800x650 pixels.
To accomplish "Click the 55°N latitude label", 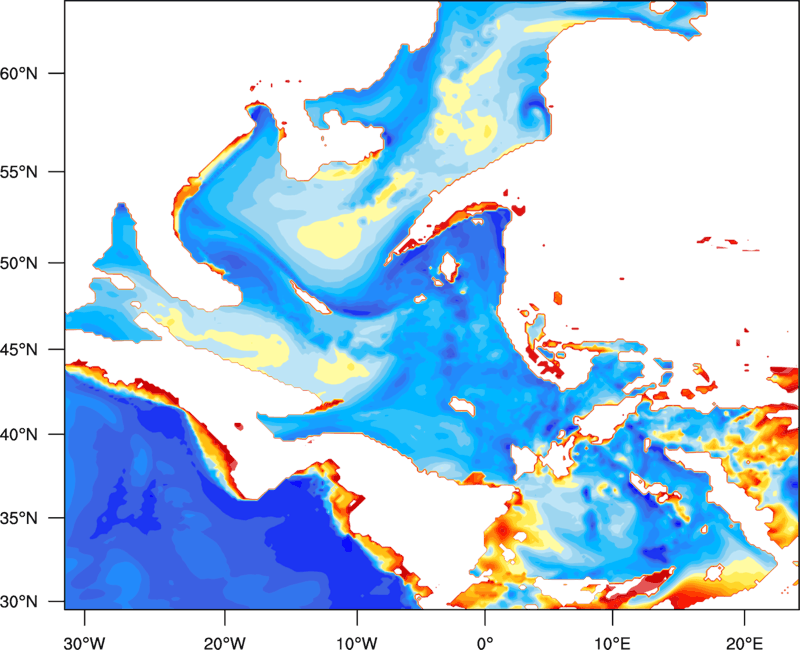I will point(19,172).
